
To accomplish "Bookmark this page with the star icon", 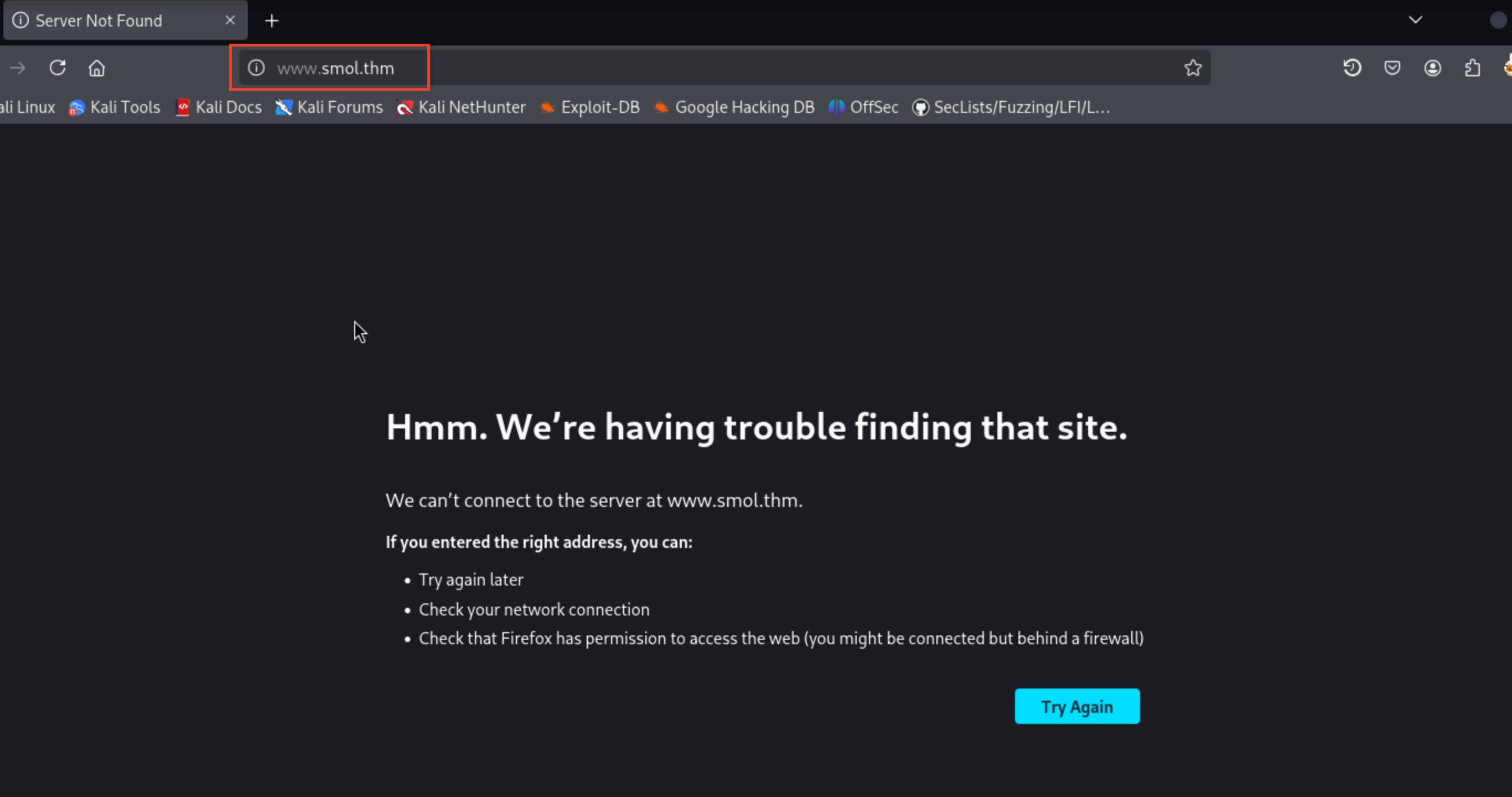I will pos(1192,68).
